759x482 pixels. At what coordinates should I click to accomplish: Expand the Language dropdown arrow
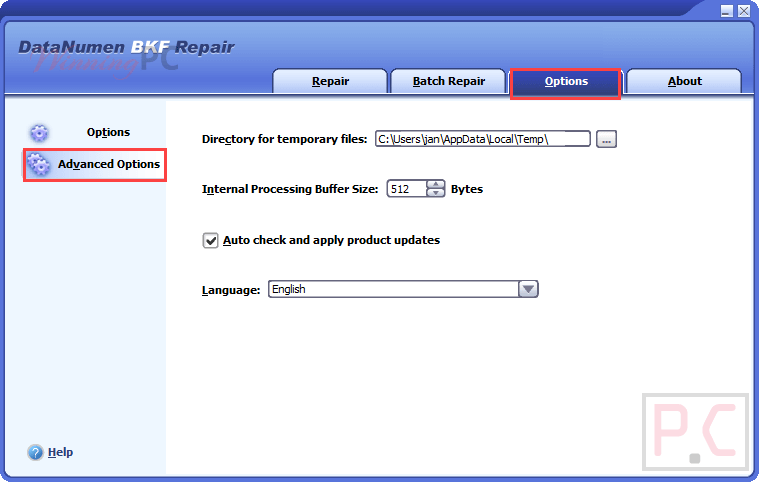pos(528,289)
